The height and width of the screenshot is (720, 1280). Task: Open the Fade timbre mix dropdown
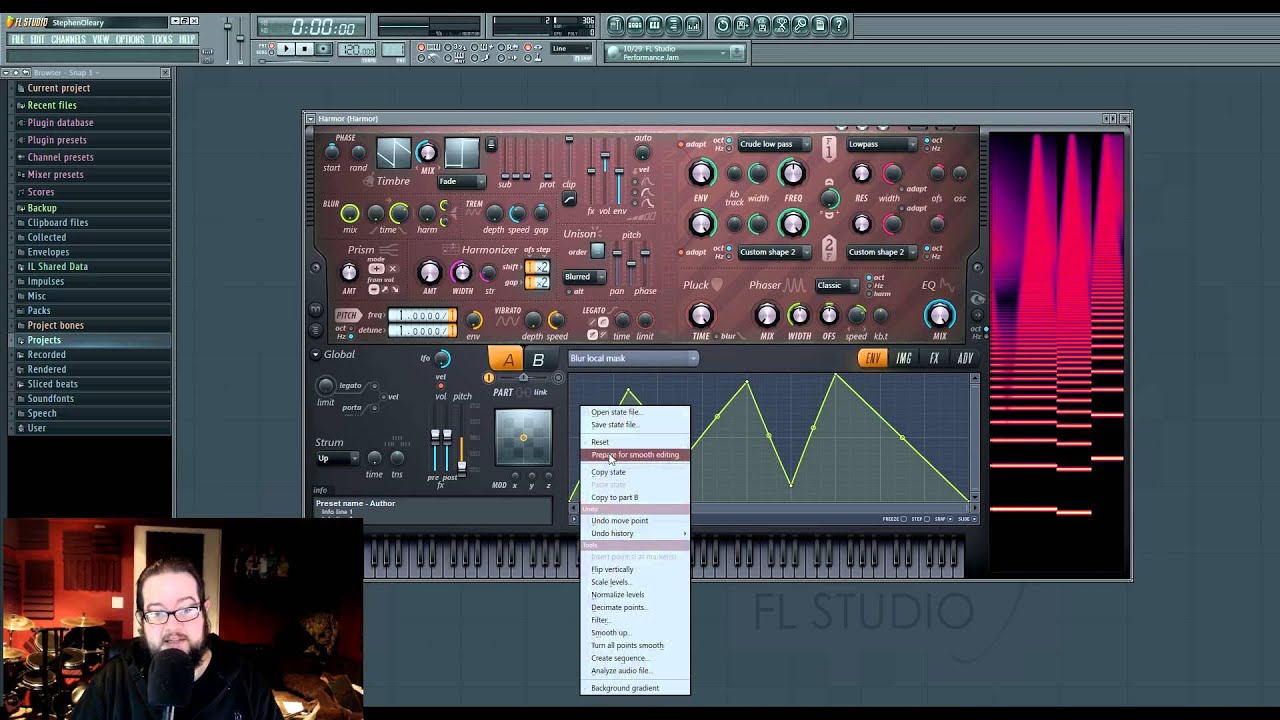click(461, 182)
